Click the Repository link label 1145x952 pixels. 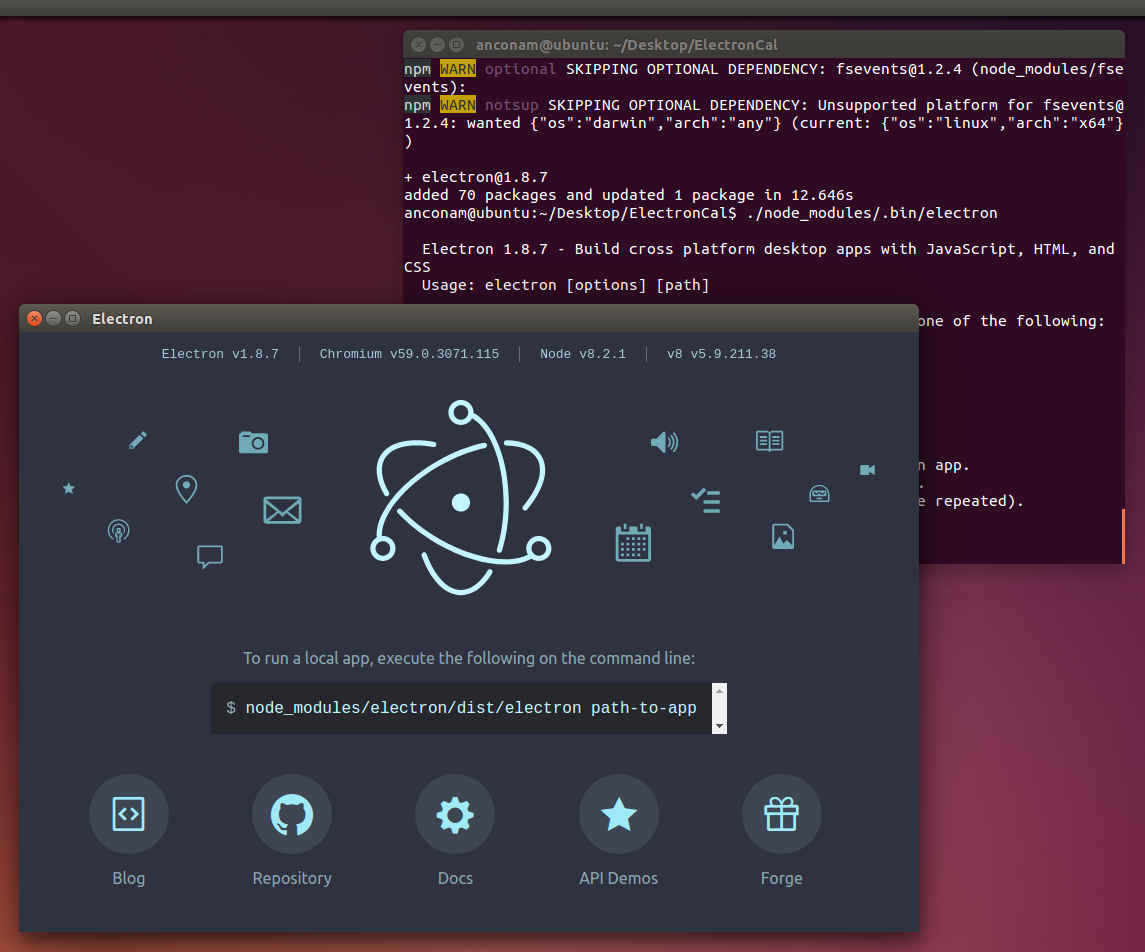point(292,878)
